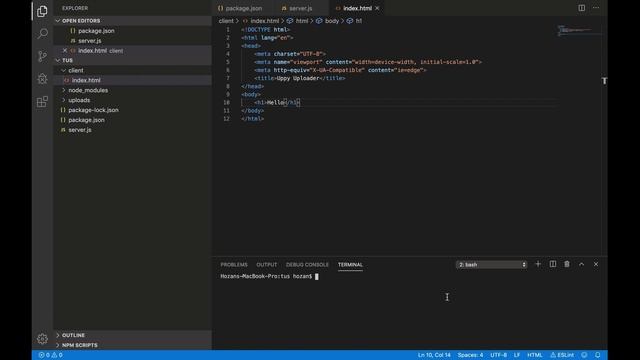Open the Problems panel tab
The width and height of the screenshot is (640, 360).
234,264
